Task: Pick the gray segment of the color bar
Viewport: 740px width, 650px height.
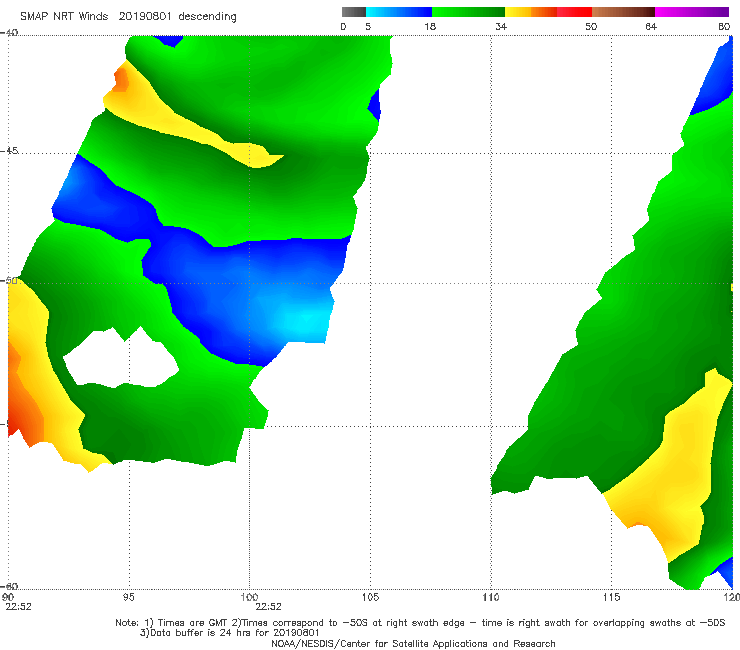Action: point(354,12)
